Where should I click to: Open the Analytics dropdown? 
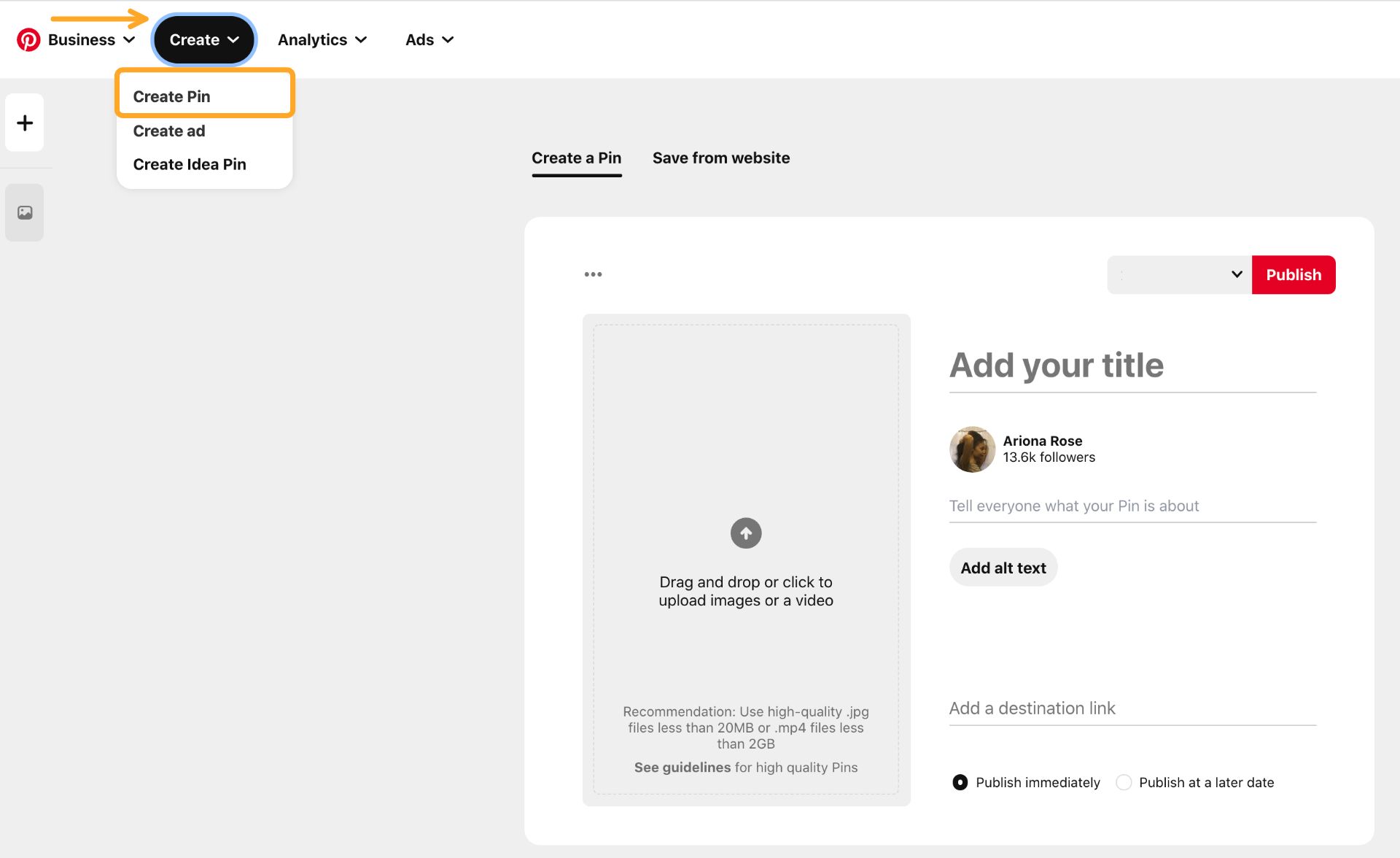point(322,39)
